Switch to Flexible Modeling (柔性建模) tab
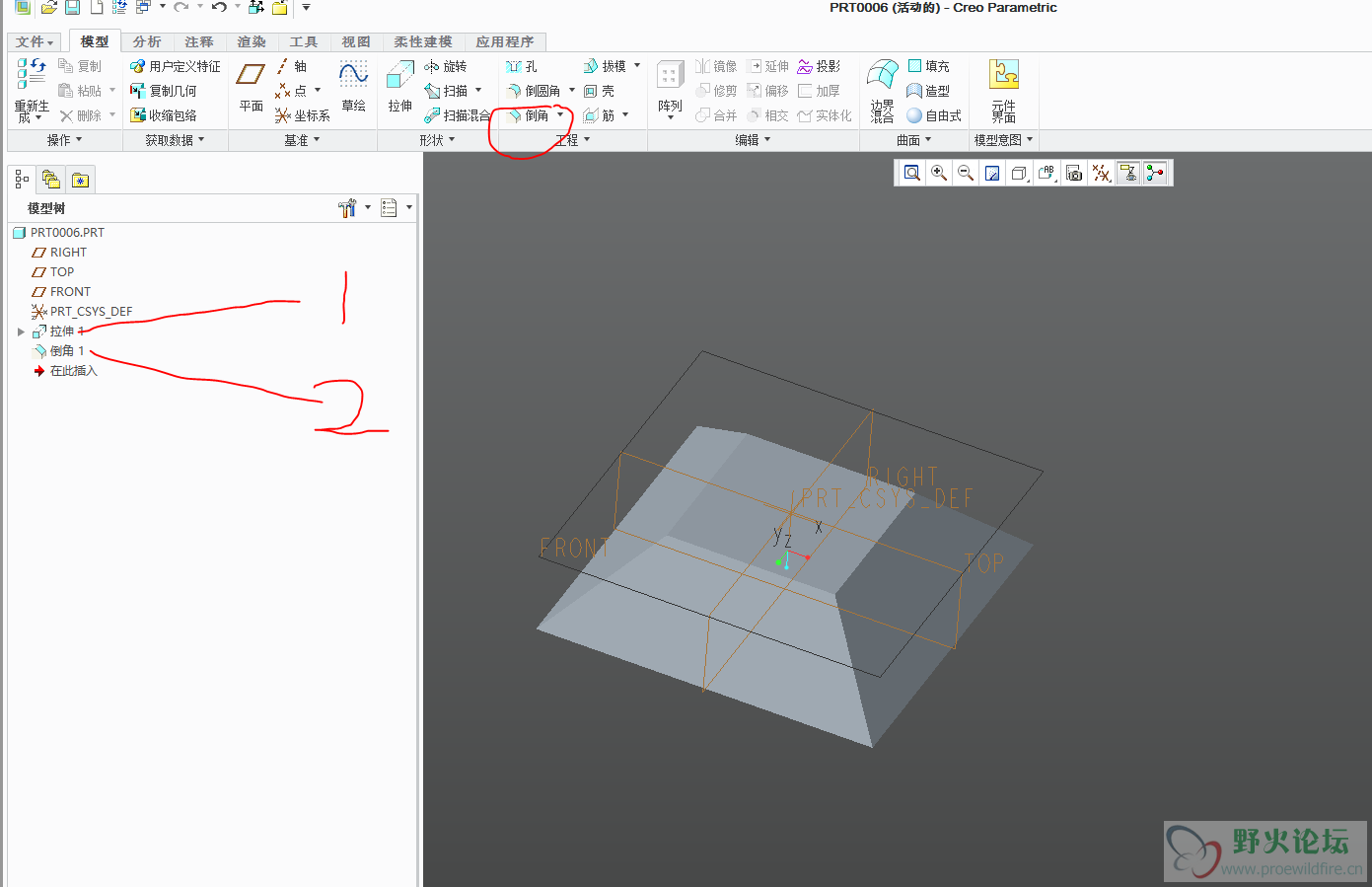The width and height of the screenshot is (1372, 887). coord(423,41)
